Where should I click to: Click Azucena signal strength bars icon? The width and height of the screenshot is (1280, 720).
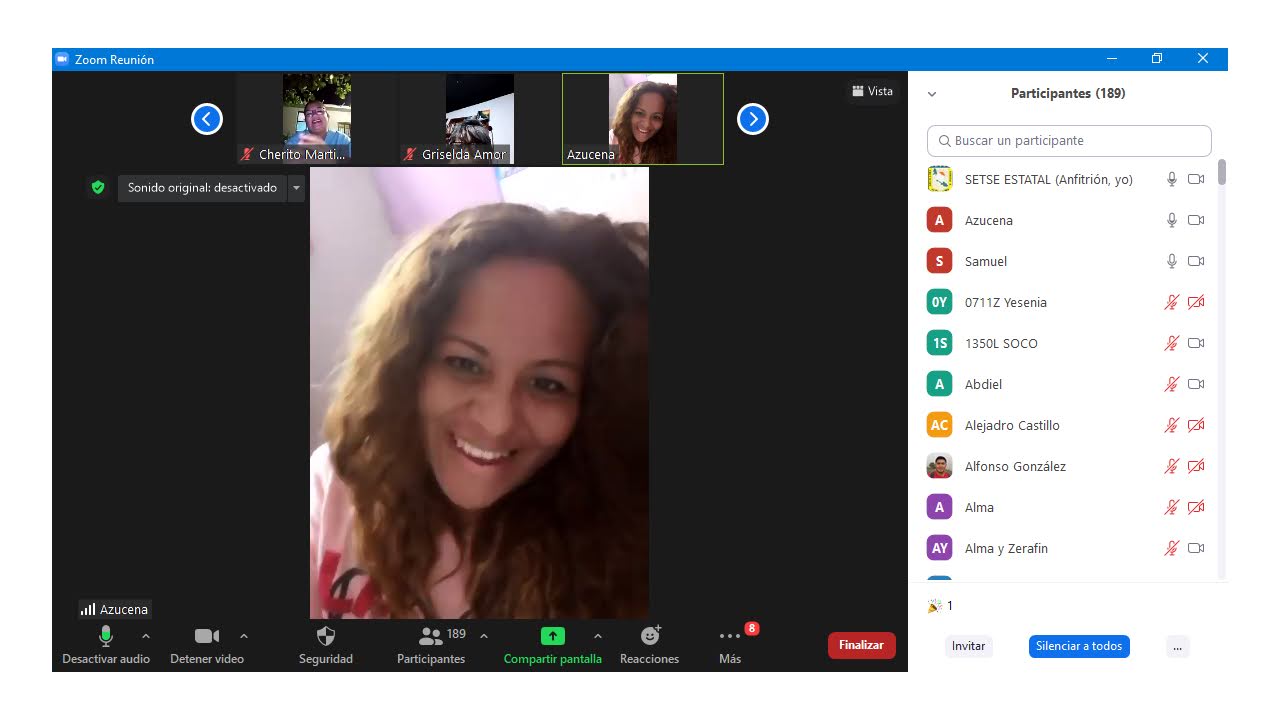coord(88,609)
